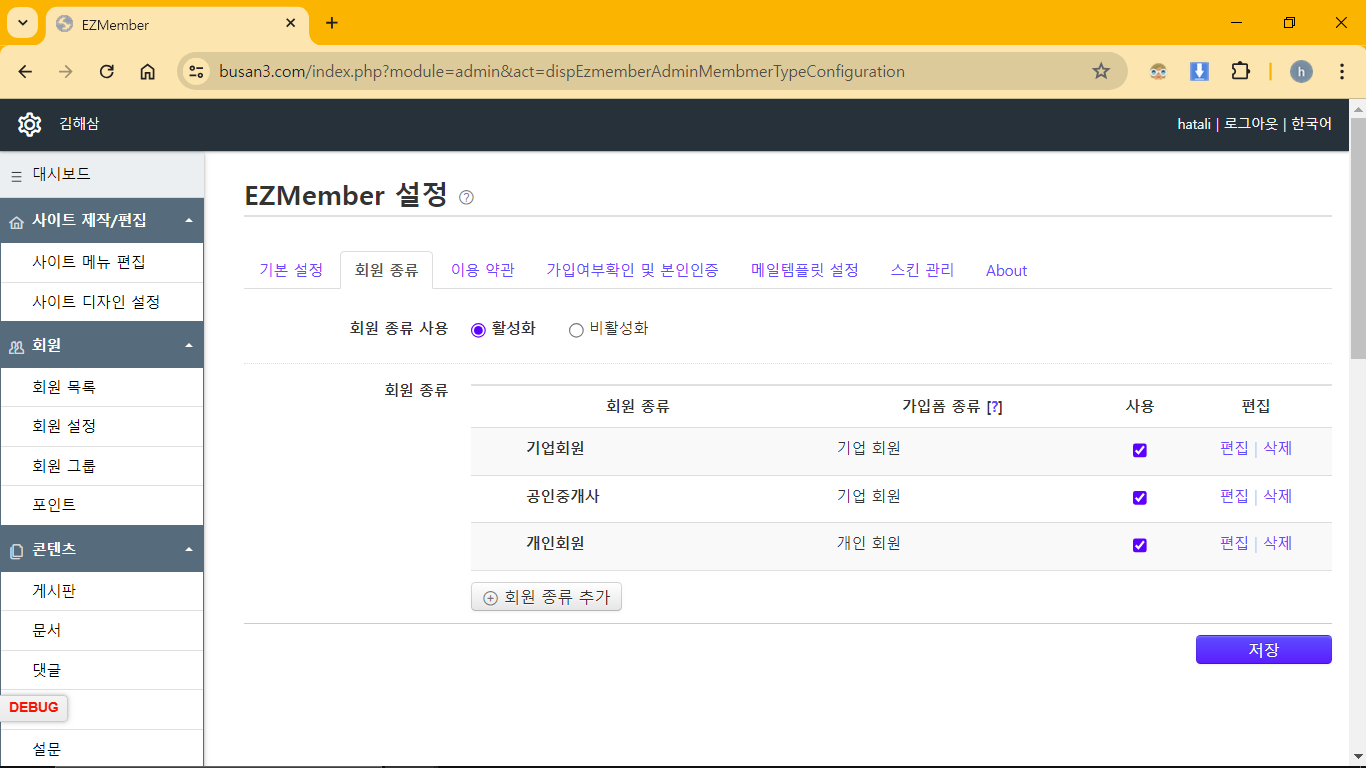Open the browser home page icon
1366x768 pixels.
click(x=147, y=71)
